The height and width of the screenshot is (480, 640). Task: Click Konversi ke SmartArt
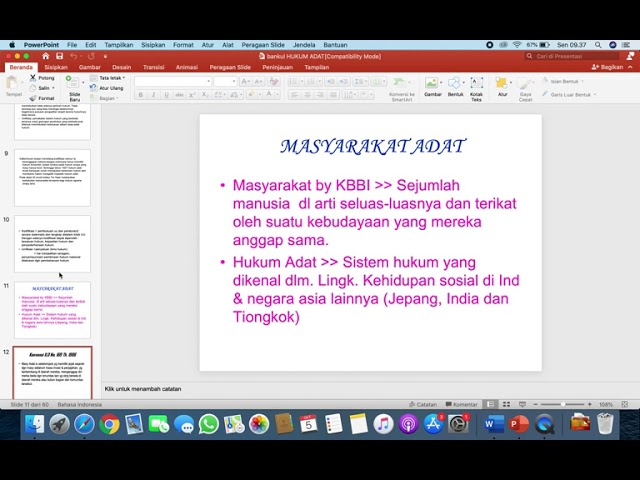(402, 89)
